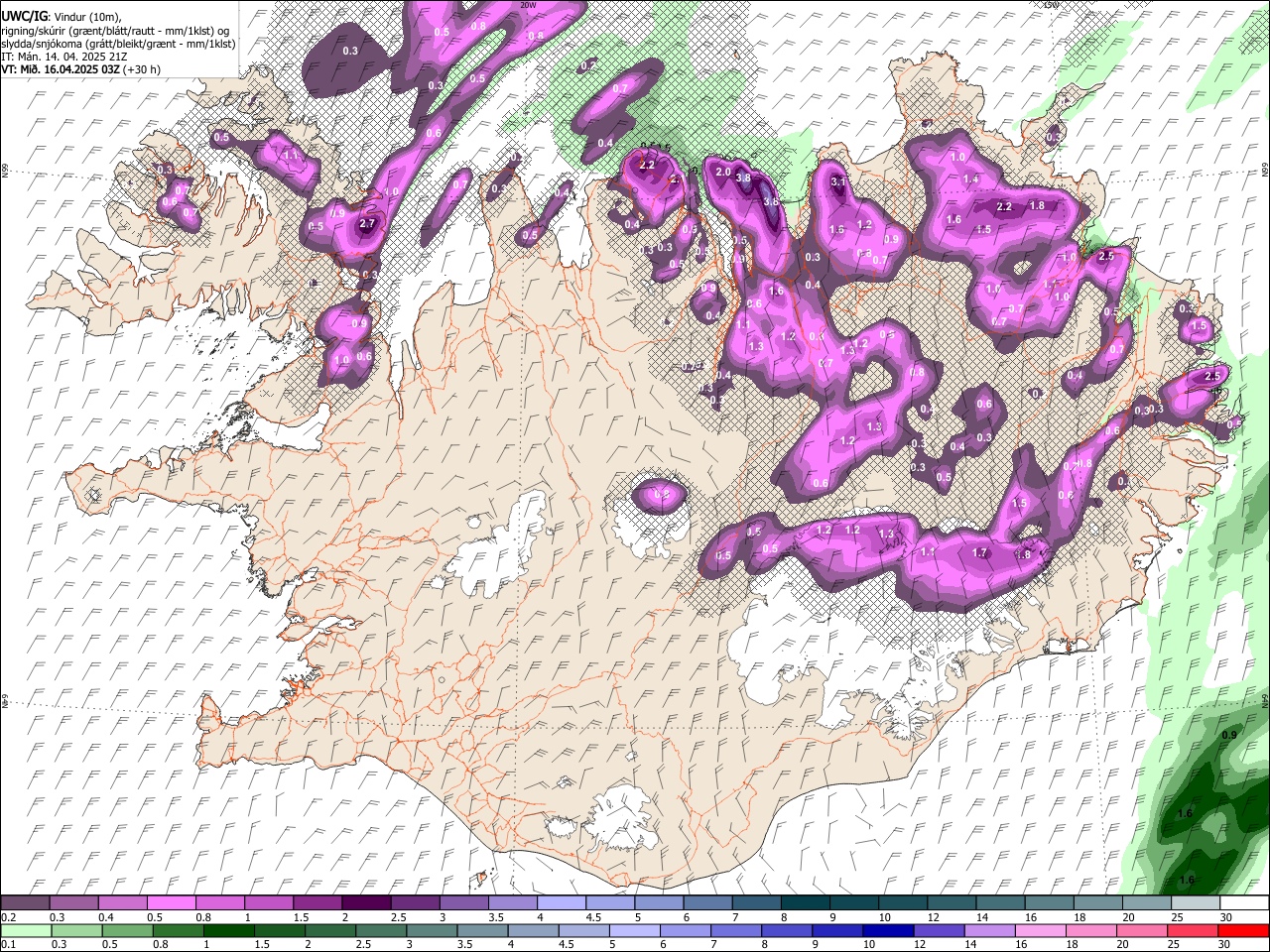Click the '0.9' value in the dark green rain area
Viewport: 1270px width, 952px height.
point(1229,735)
